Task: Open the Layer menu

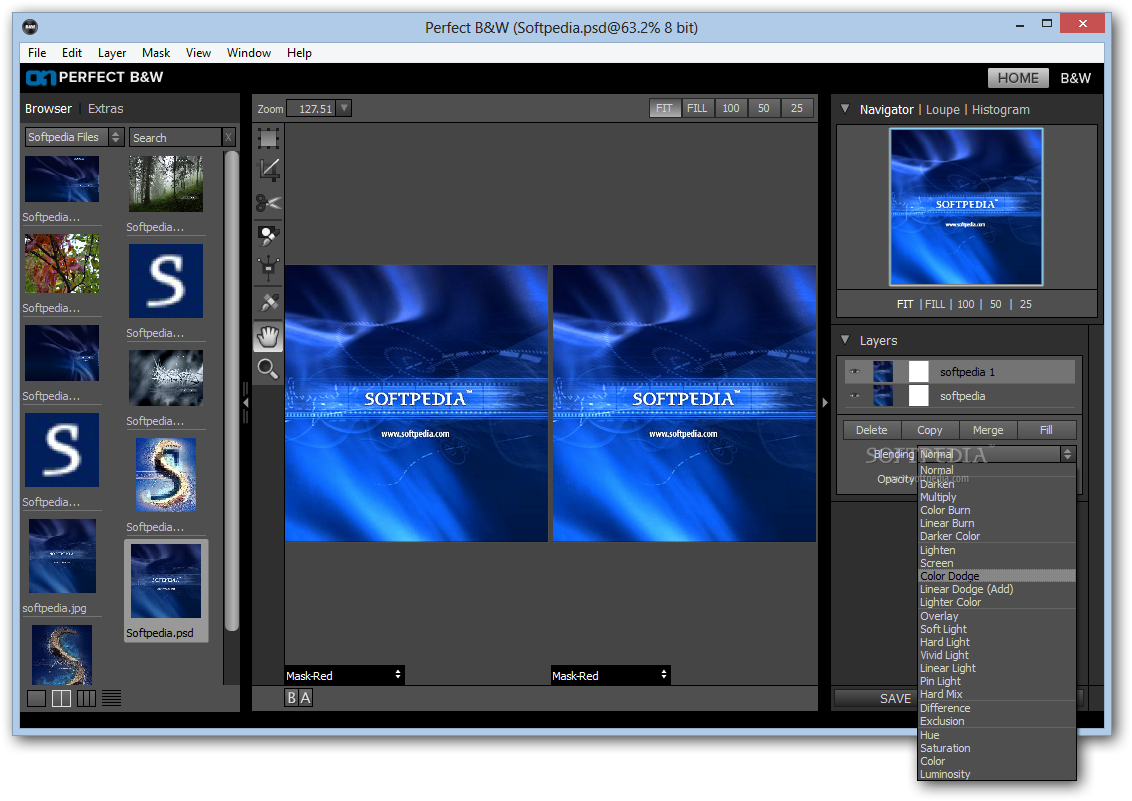Action: [x=112, y=53]
